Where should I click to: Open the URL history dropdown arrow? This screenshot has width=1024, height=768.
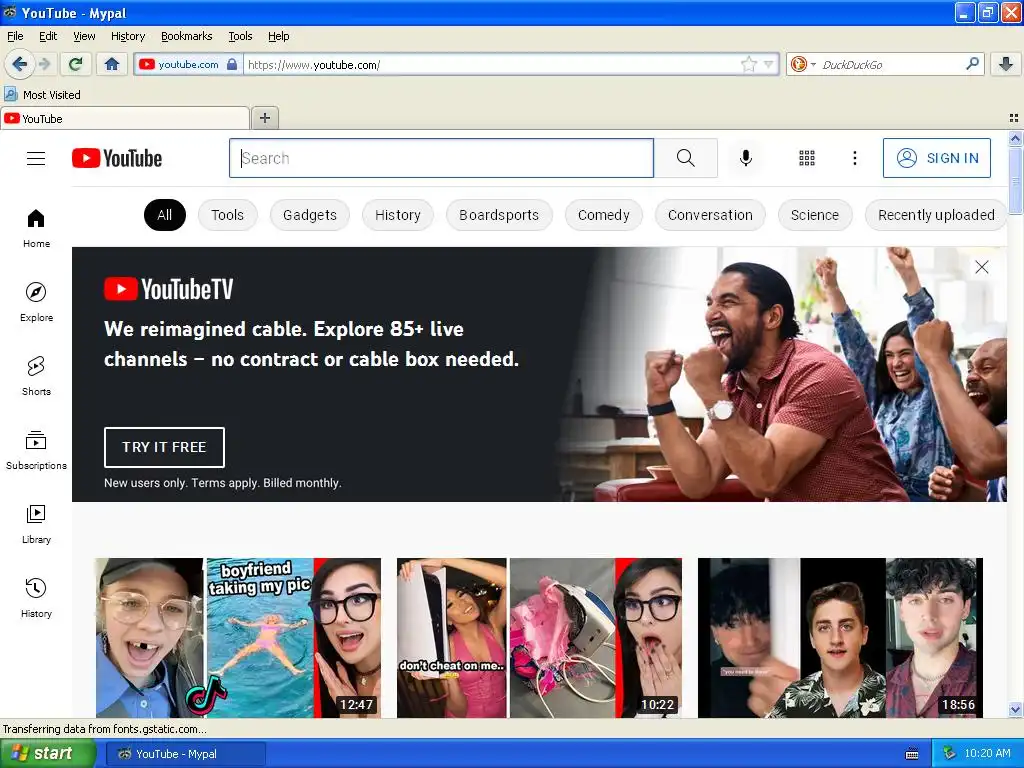(769, 64)
